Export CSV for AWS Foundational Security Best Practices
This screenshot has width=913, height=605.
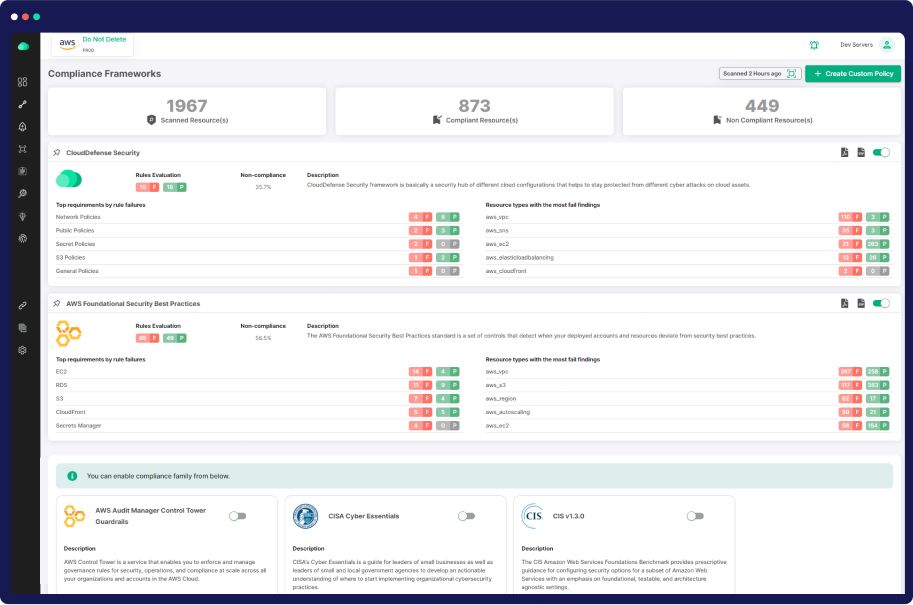pos(861,303)
